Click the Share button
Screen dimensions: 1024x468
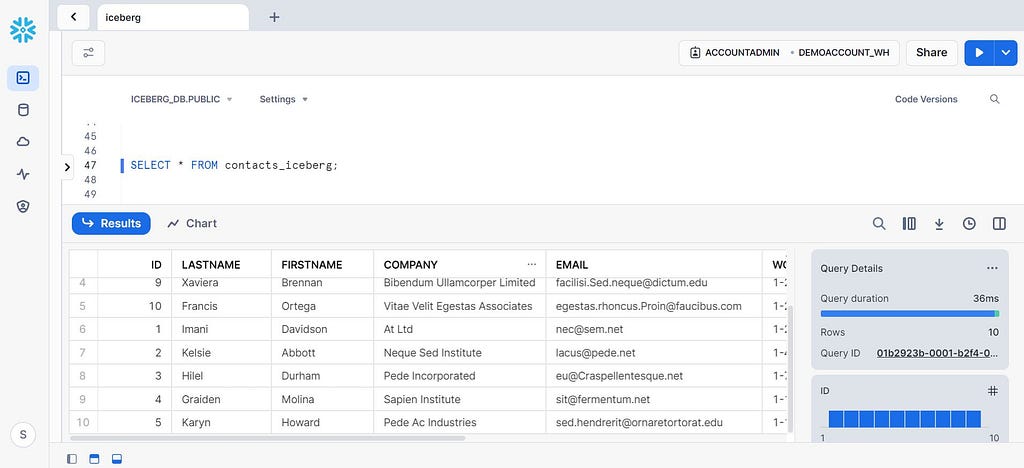[x=931, y=53]
